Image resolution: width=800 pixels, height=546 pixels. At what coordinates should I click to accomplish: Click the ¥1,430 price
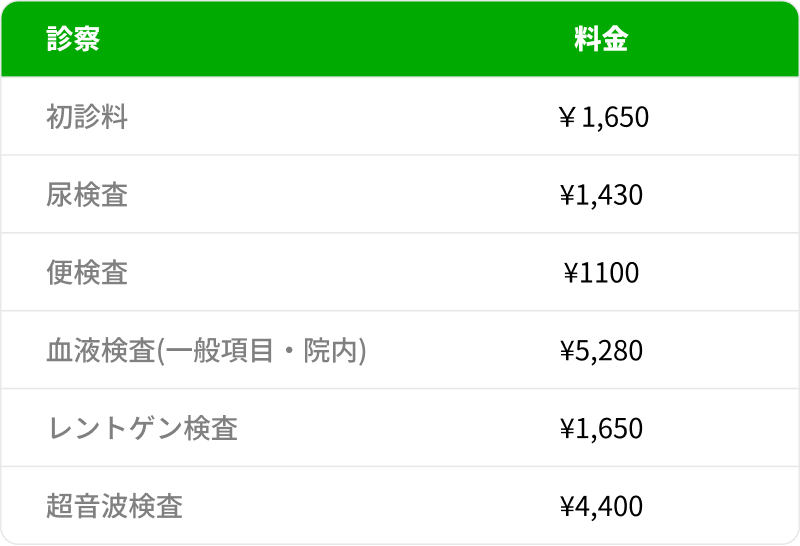601,195
